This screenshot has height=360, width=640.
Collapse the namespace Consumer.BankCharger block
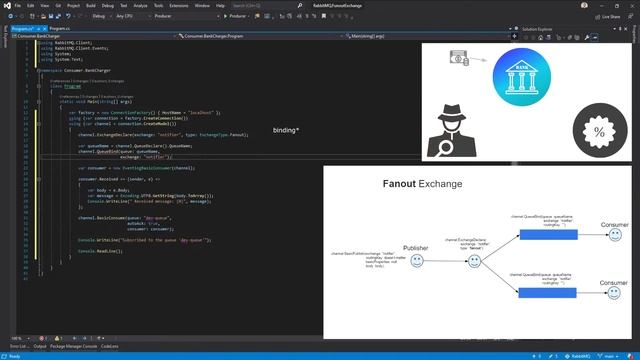[x=39, y=71]
